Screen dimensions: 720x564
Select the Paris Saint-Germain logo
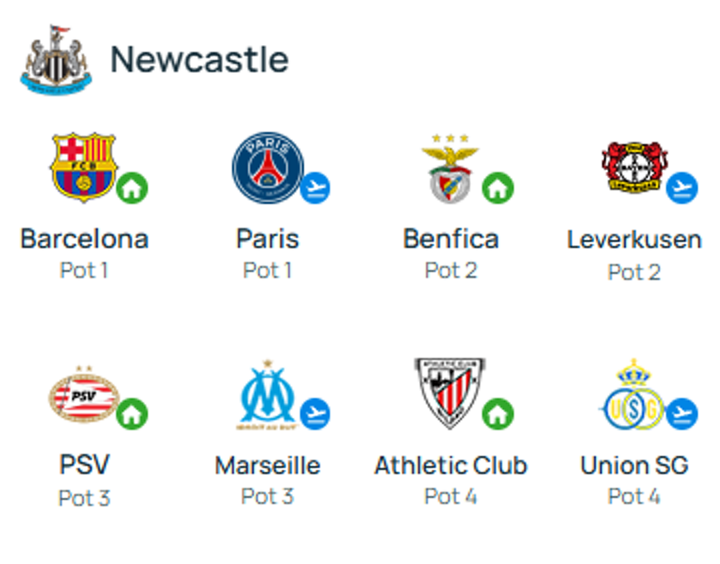267,165
